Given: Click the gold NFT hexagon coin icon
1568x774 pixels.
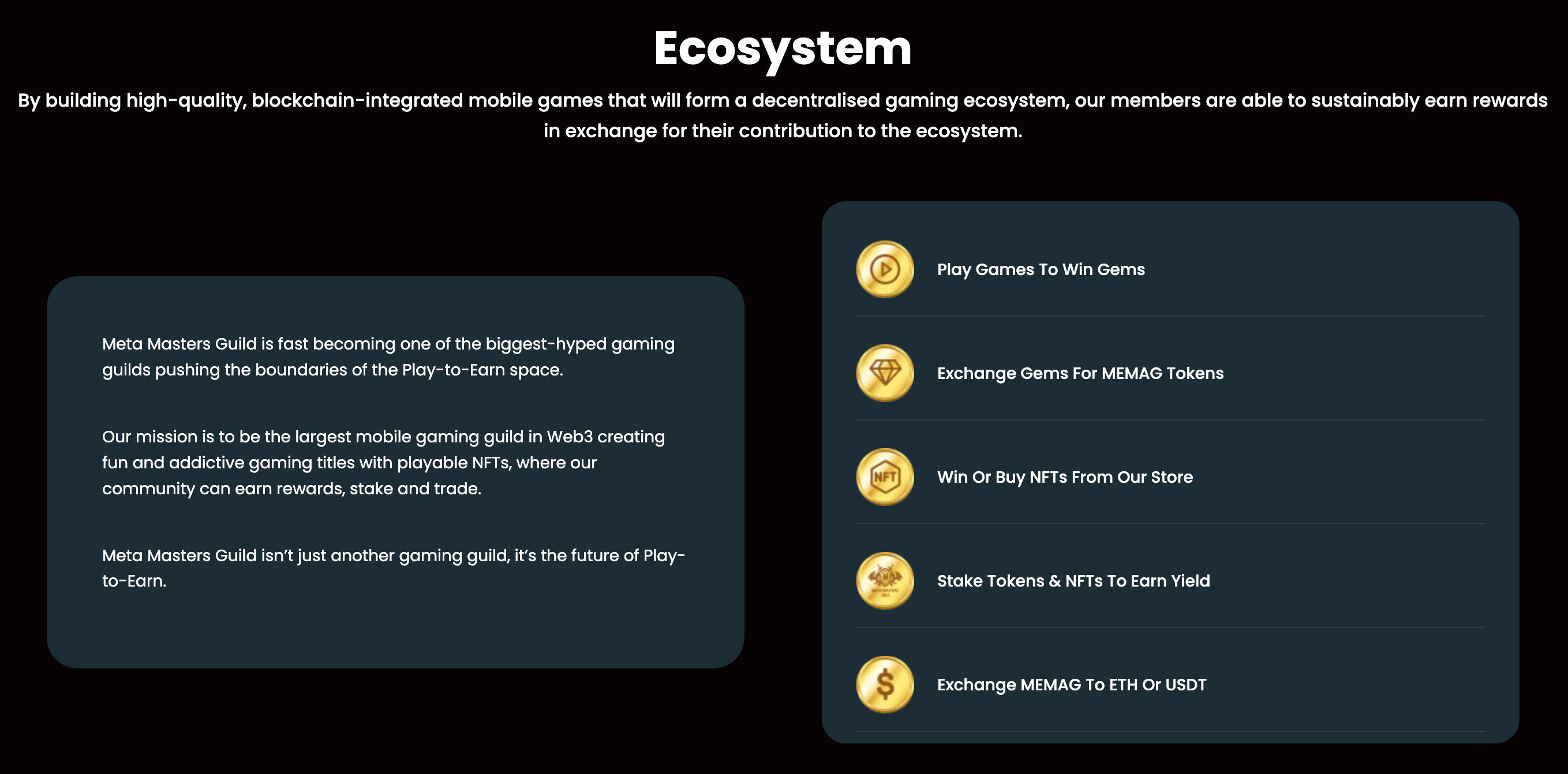Looking at the screenshot, I should [x=885, y=477].
